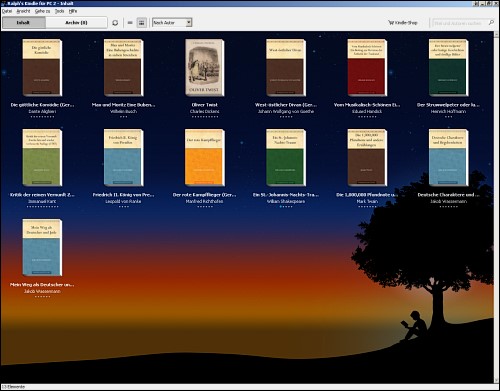The width and height of the screenshot is (500, 391).
Task: Click author name 'Leopold von Ranke'
Action: tap(123, 201)
